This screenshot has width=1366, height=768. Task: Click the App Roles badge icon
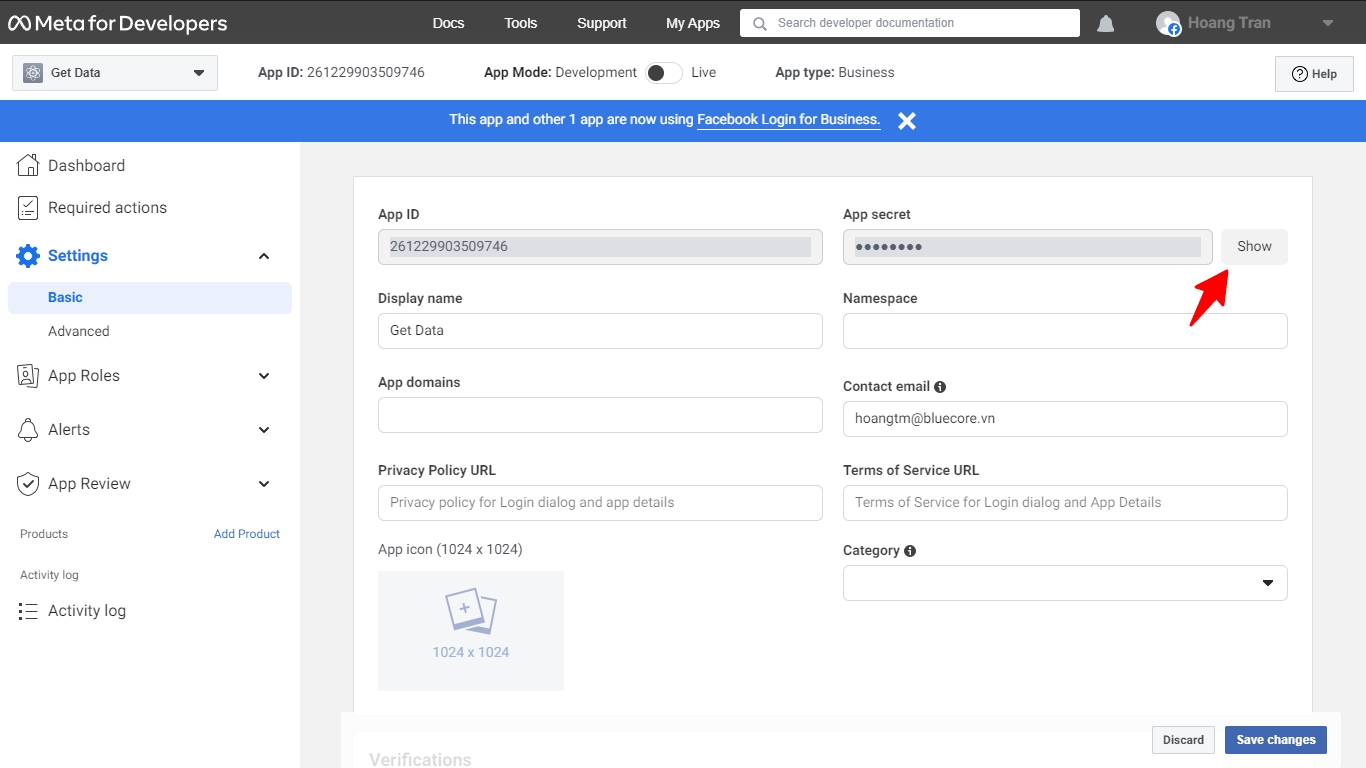(x=29, y=376)
